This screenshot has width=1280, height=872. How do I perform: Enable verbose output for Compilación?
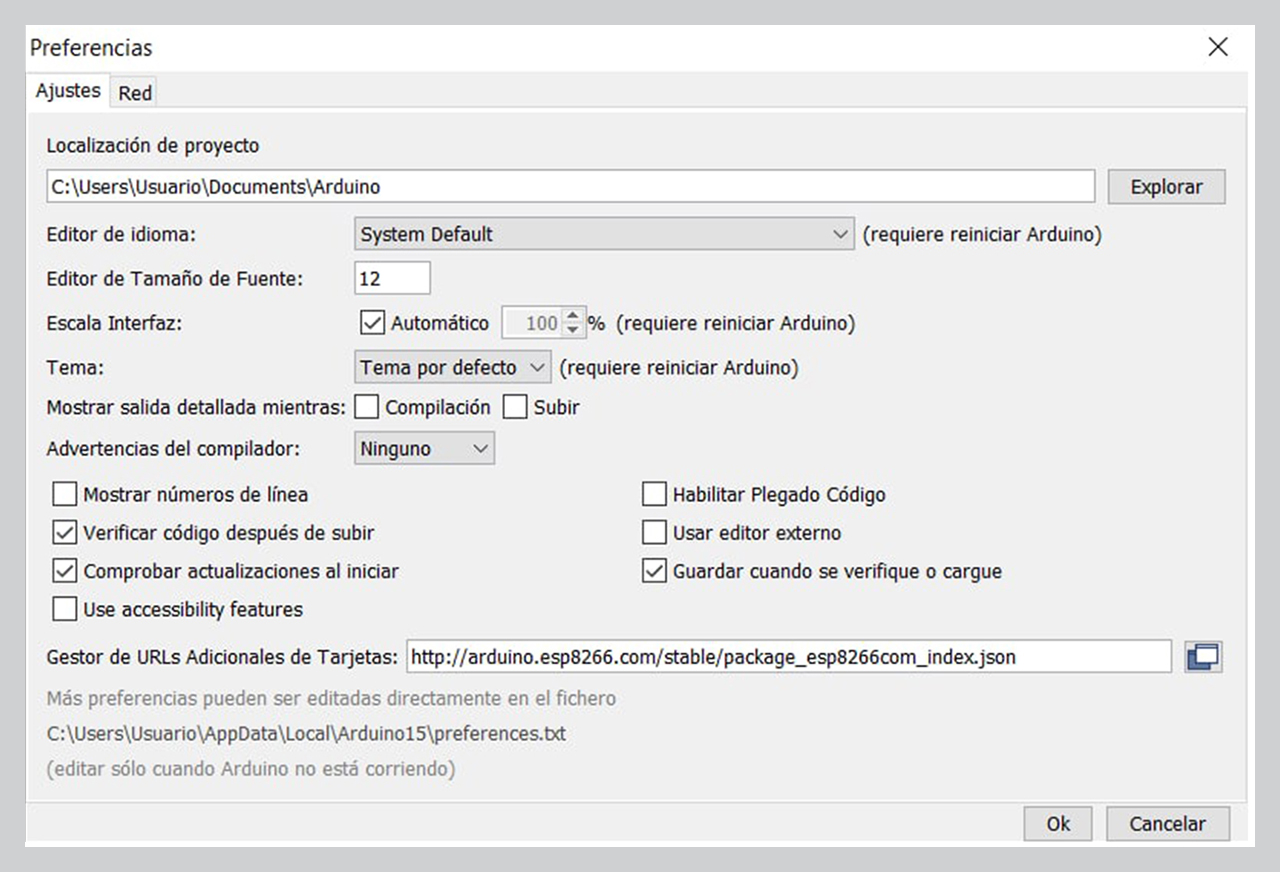pyautogui.click(x=366, y=407)
